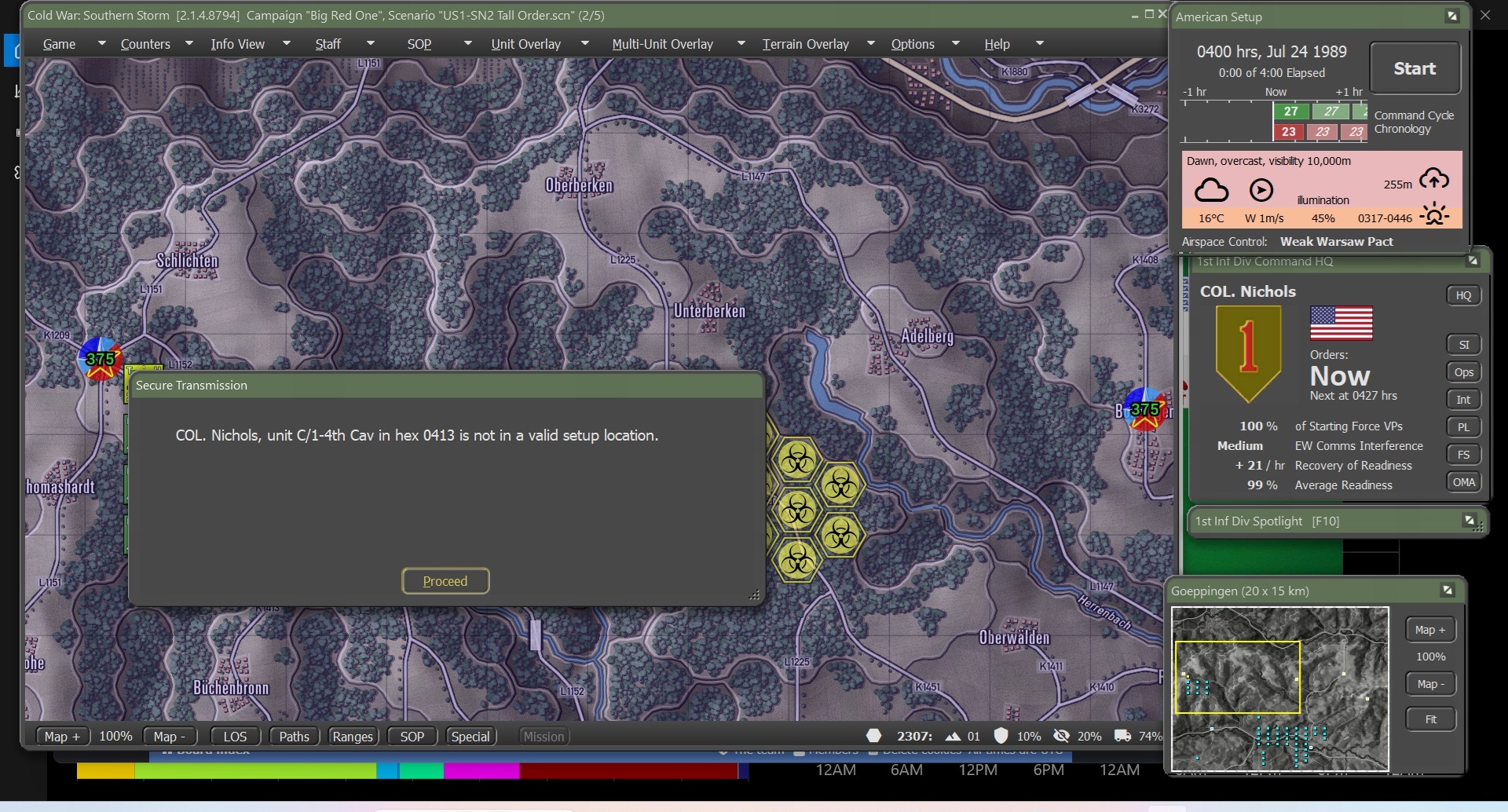Viewport: 1508px width, 812px height.
Task: Collapse the Goeppingen minimap panel icon
Action: click(x=1448, y=590)
